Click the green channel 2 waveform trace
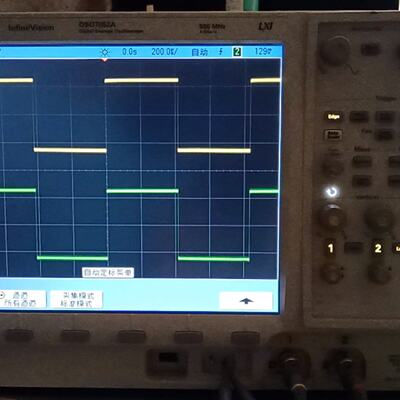This screenshot has height=400, width=400. (142, 191)
